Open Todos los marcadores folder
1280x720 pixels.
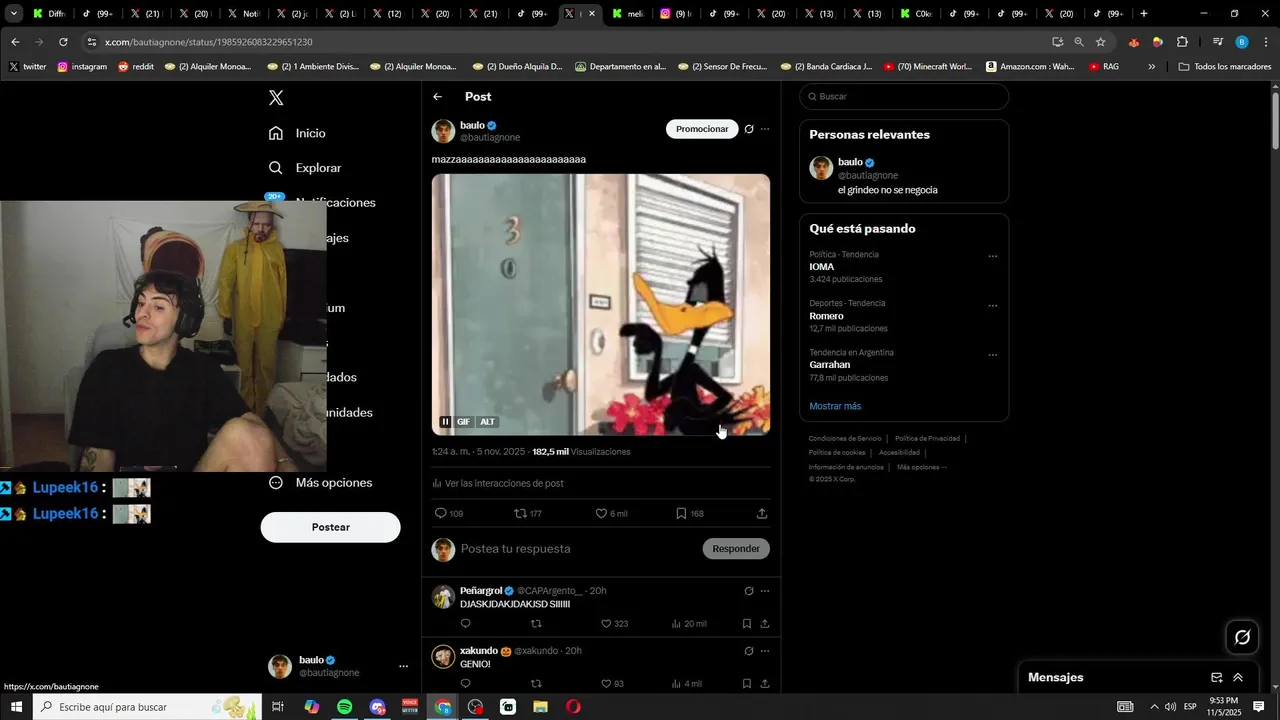coord(1224,67)
